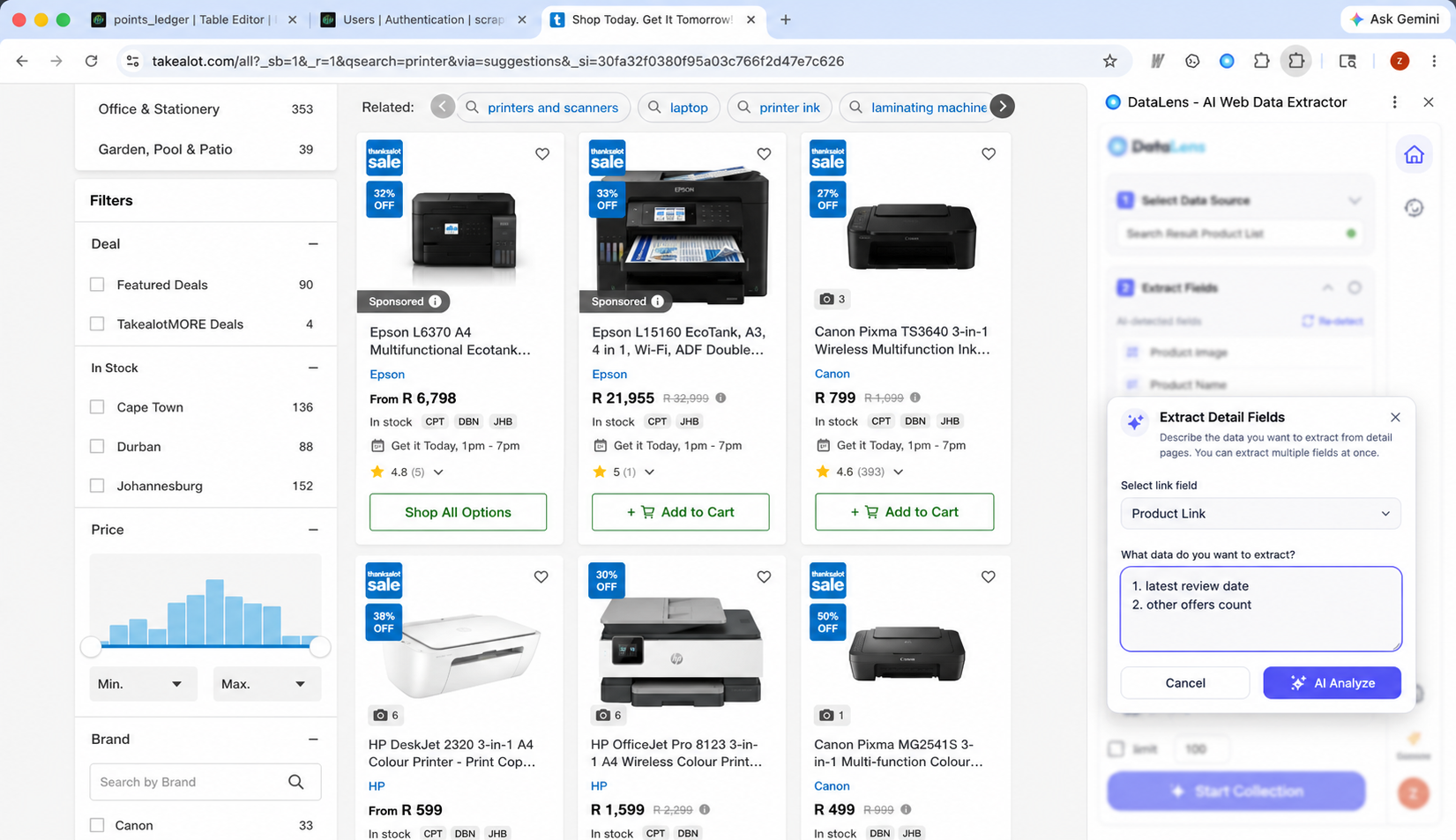Search related term printers and scanners
This screenshot has width=1456, height=840.
point(543,108)
